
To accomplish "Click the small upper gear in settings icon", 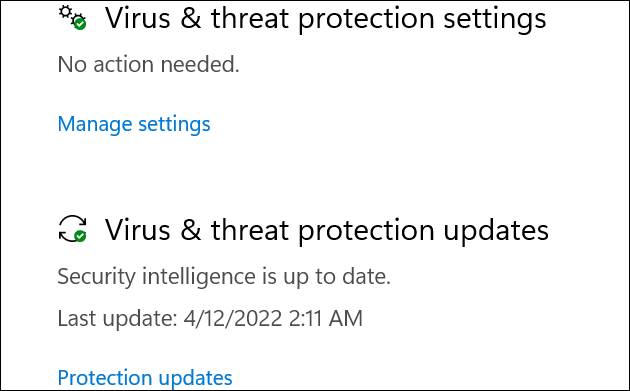I will [64, 11].
